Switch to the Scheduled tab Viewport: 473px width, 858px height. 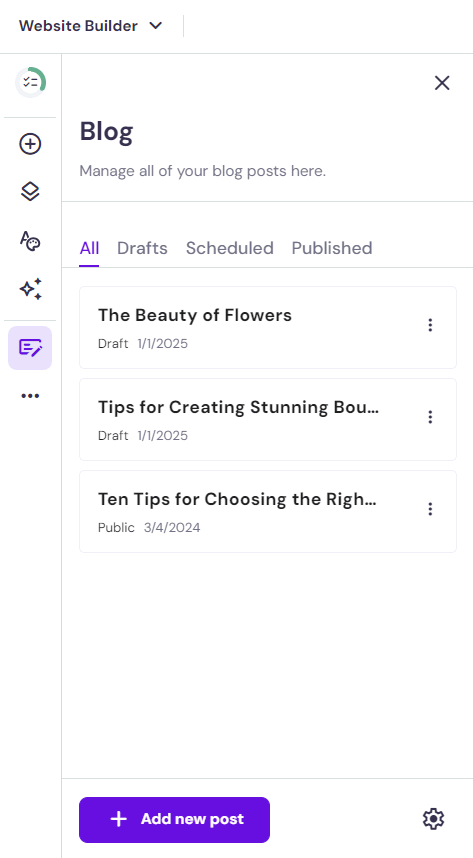229,248
